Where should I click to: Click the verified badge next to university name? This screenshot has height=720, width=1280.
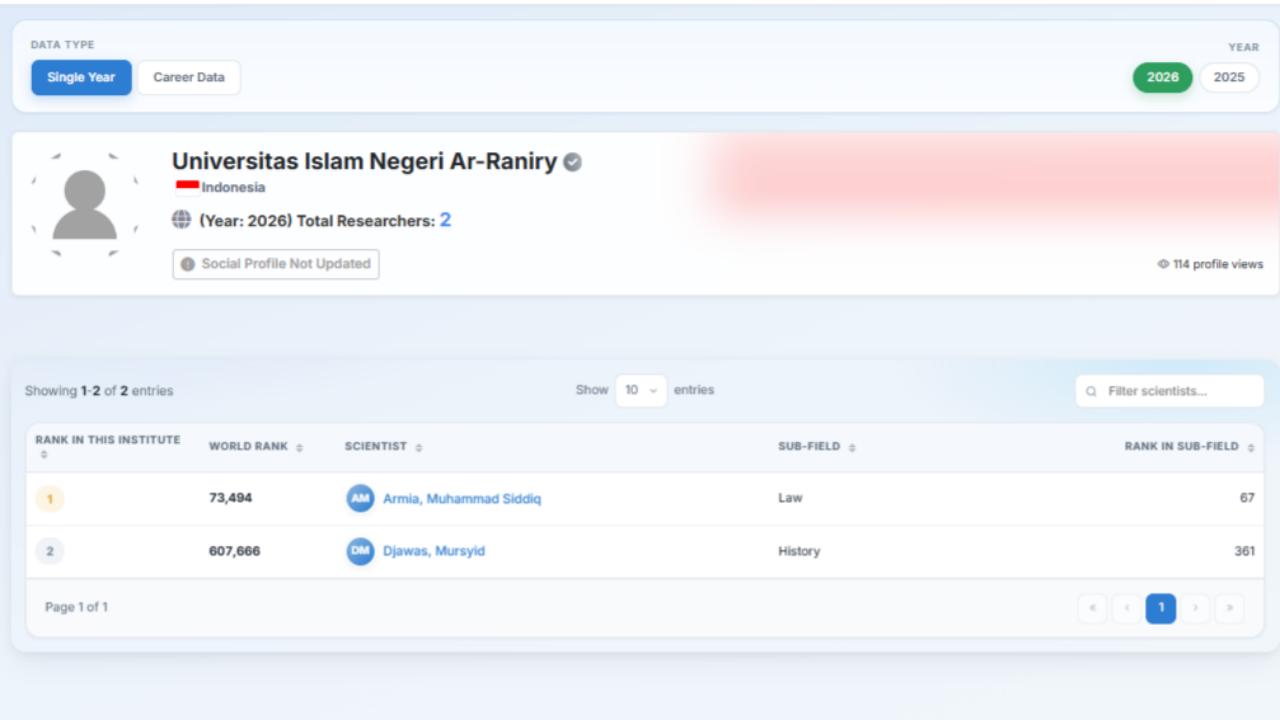572,162
